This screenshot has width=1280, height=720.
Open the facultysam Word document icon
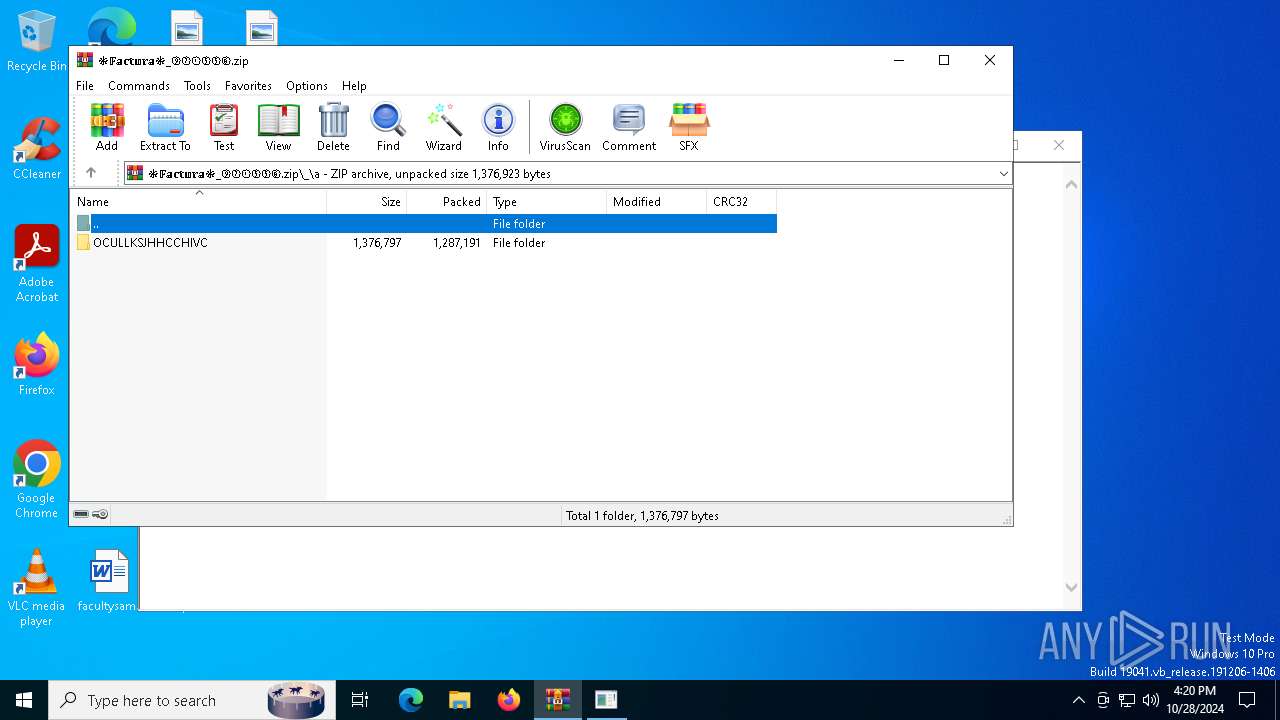pyautogui.click(x=108, y=580)
